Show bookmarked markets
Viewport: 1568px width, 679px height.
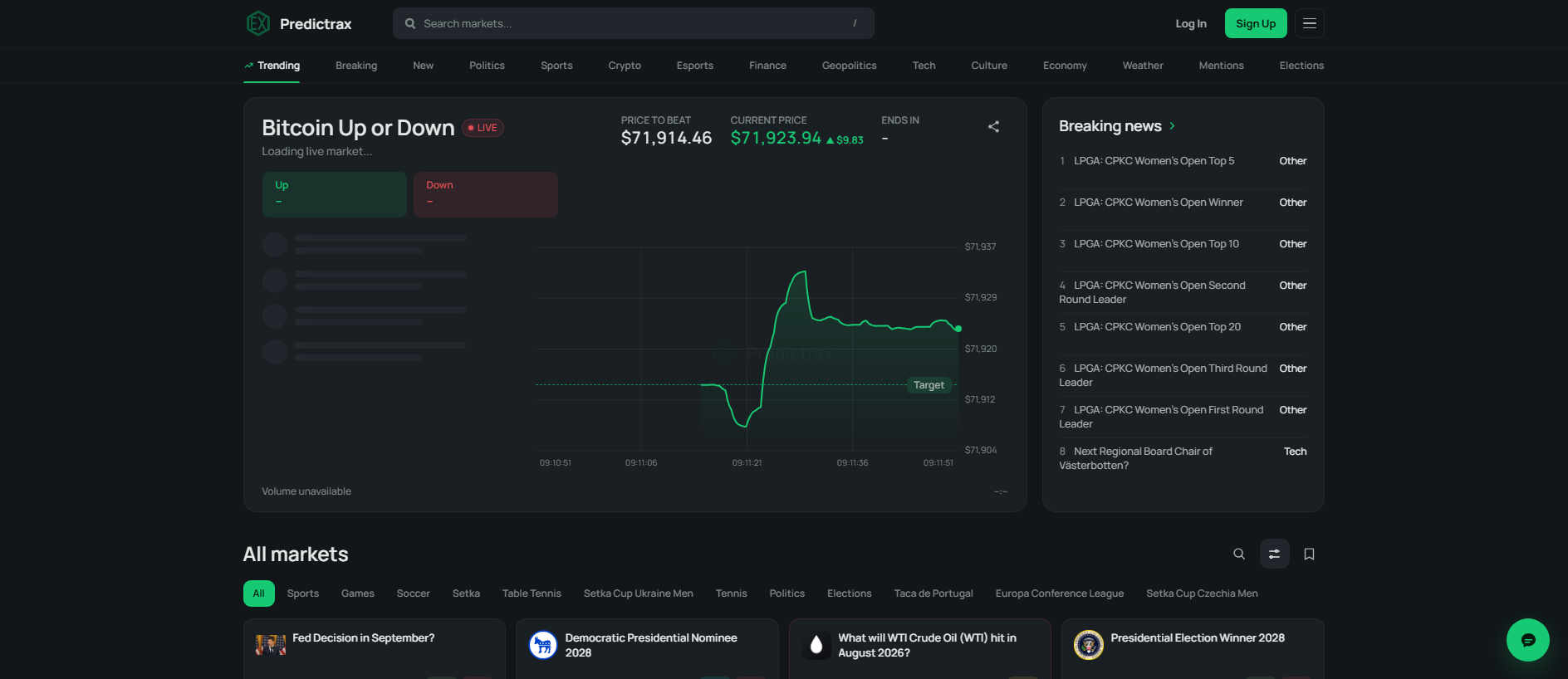pos(1309,554)
